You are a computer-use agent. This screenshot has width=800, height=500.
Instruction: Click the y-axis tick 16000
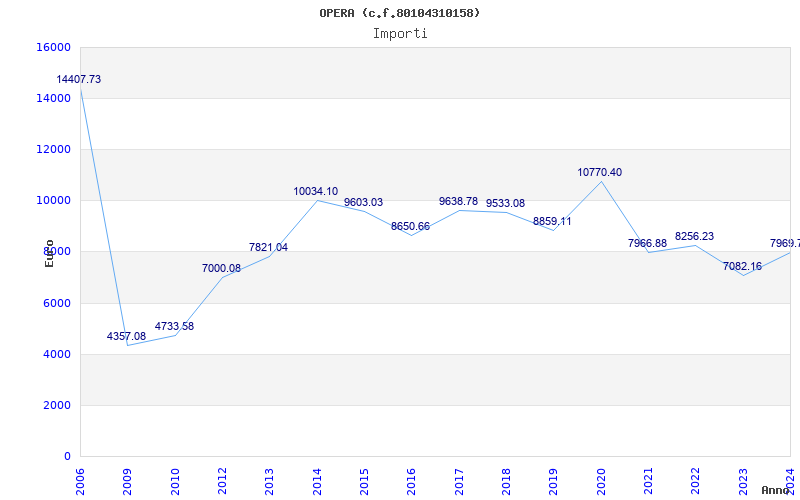[x=54, y=47]
